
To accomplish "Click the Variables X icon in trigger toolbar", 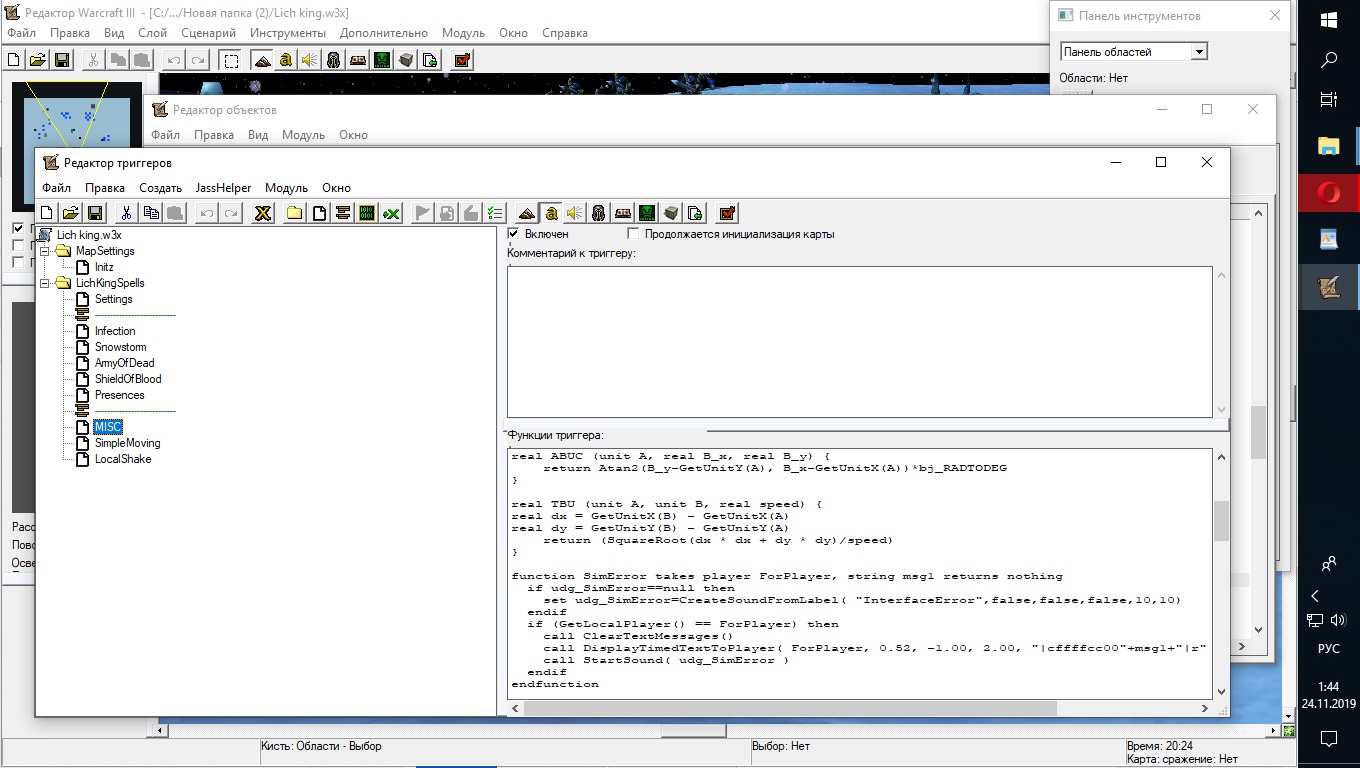I will pyautogui.click(x=262, y=213).
